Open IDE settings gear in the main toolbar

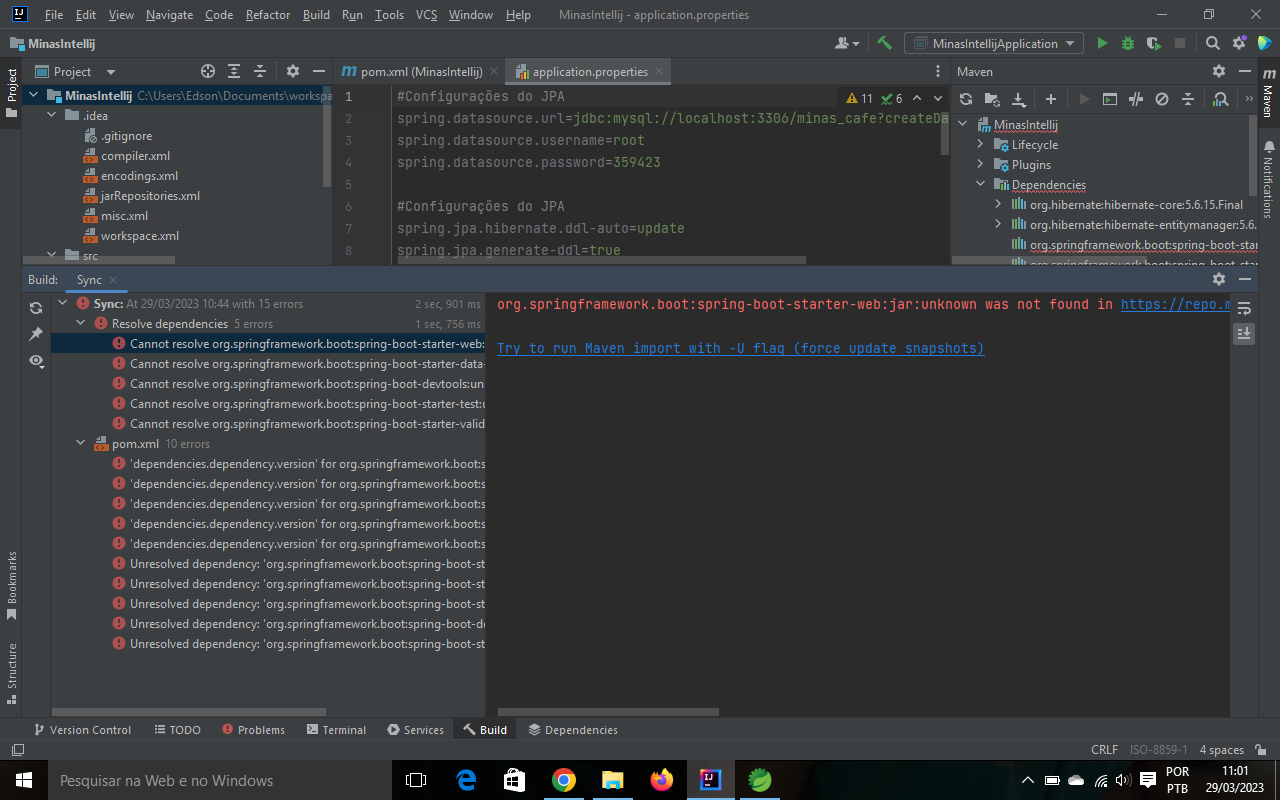(x=1239, y=43)
